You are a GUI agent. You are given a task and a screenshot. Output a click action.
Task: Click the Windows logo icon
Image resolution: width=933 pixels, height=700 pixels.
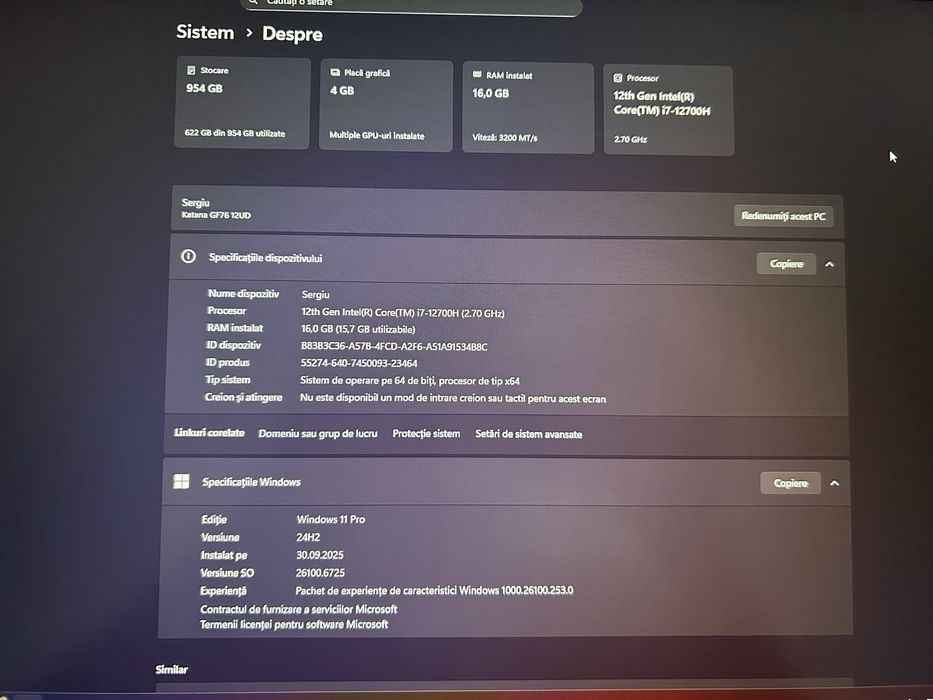coord(181,481)
